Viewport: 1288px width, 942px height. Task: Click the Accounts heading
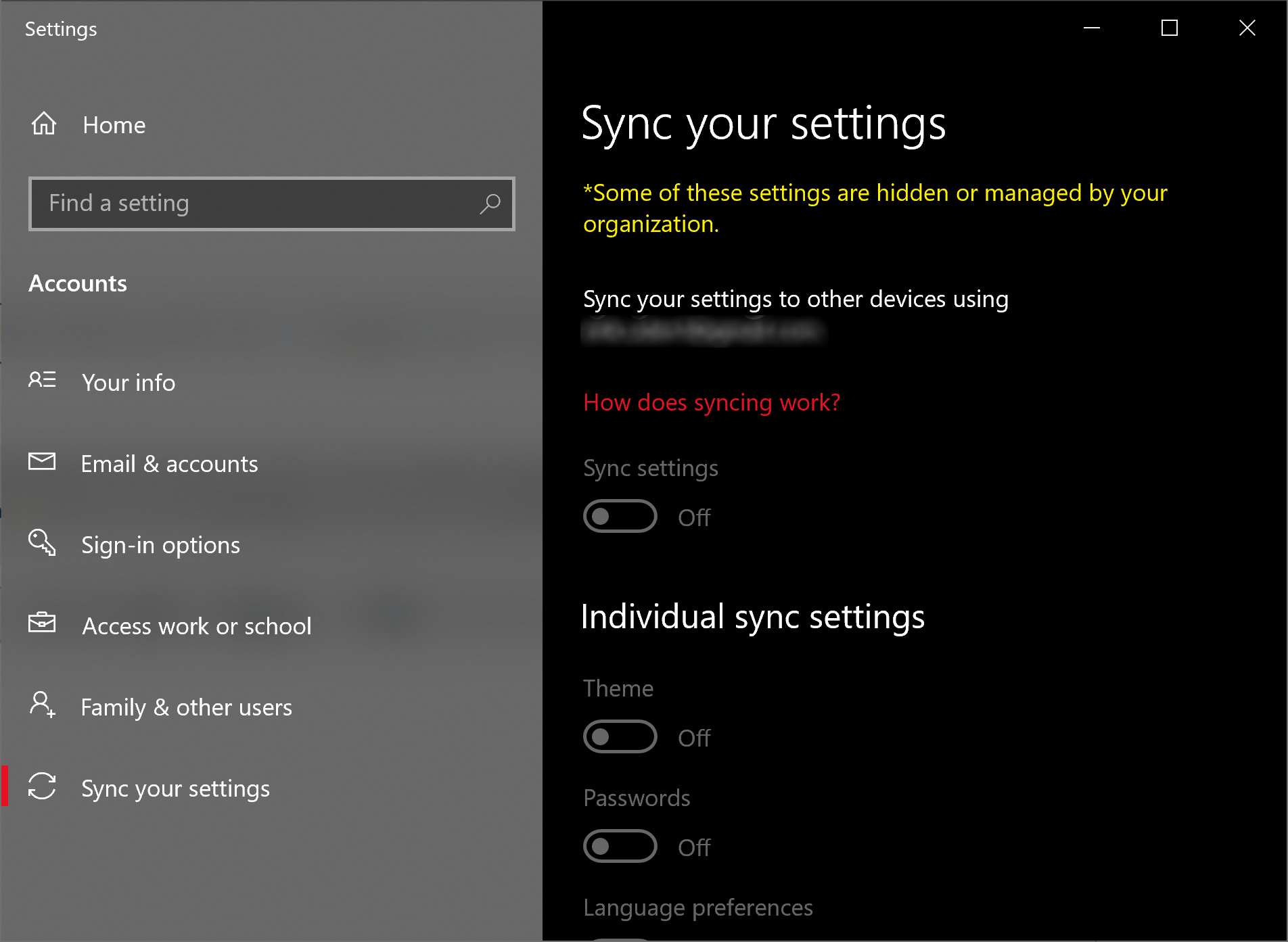click(78, 283)
